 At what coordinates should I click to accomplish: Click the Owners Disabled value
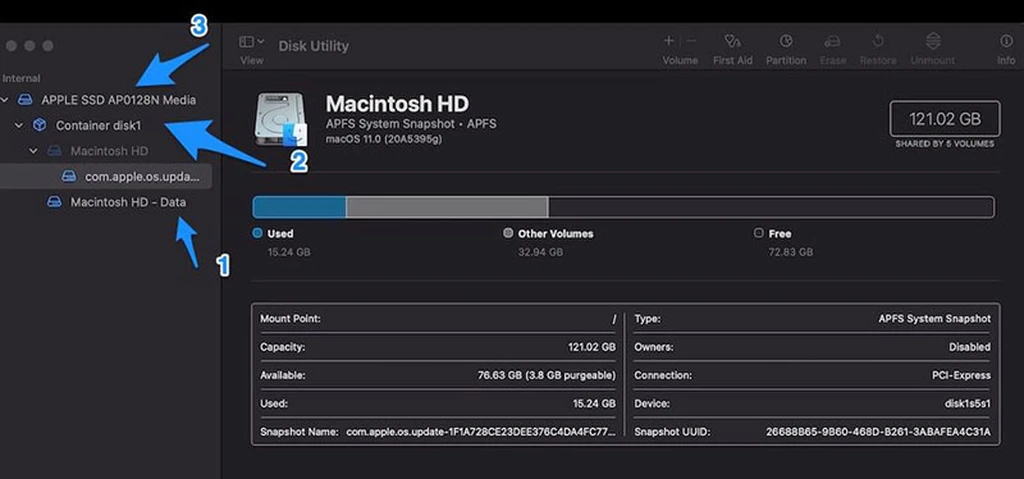(x=970, y=347)
